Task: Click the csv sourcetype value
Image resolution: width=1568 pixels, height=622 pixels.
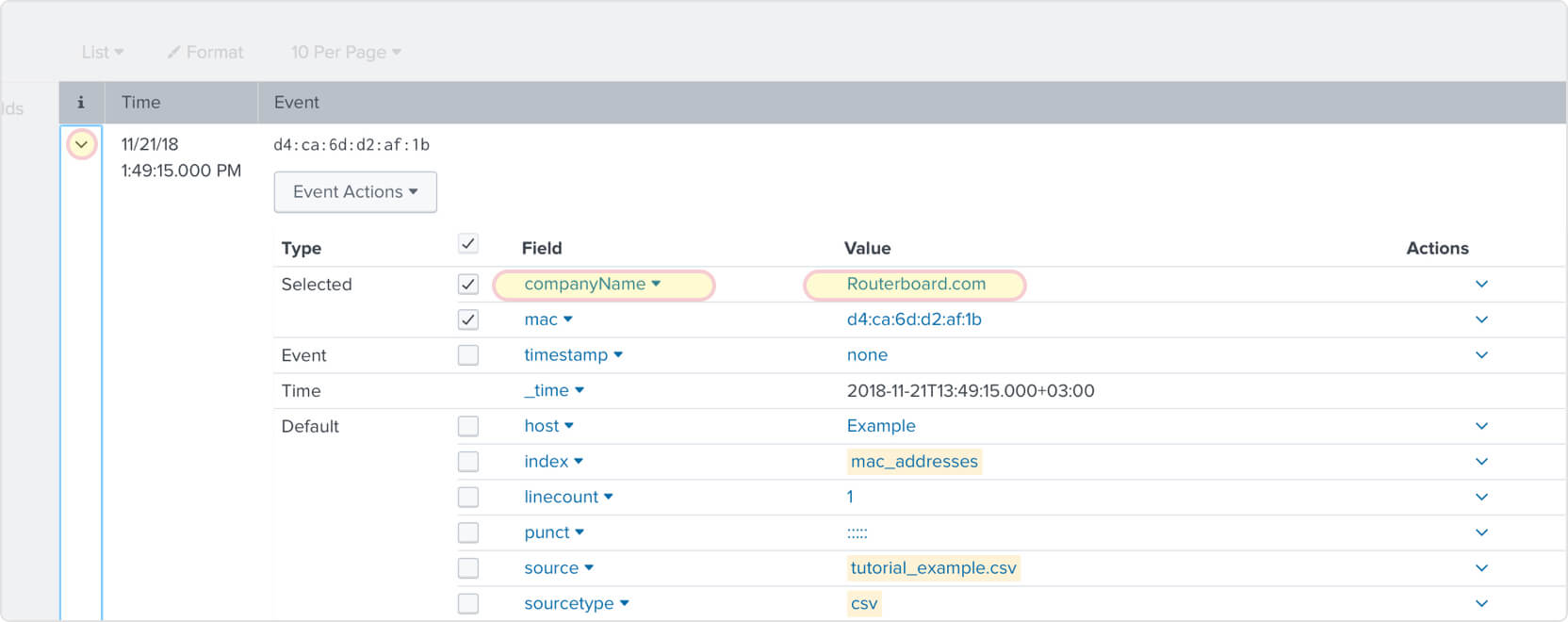Action: [x=864, y=603]
